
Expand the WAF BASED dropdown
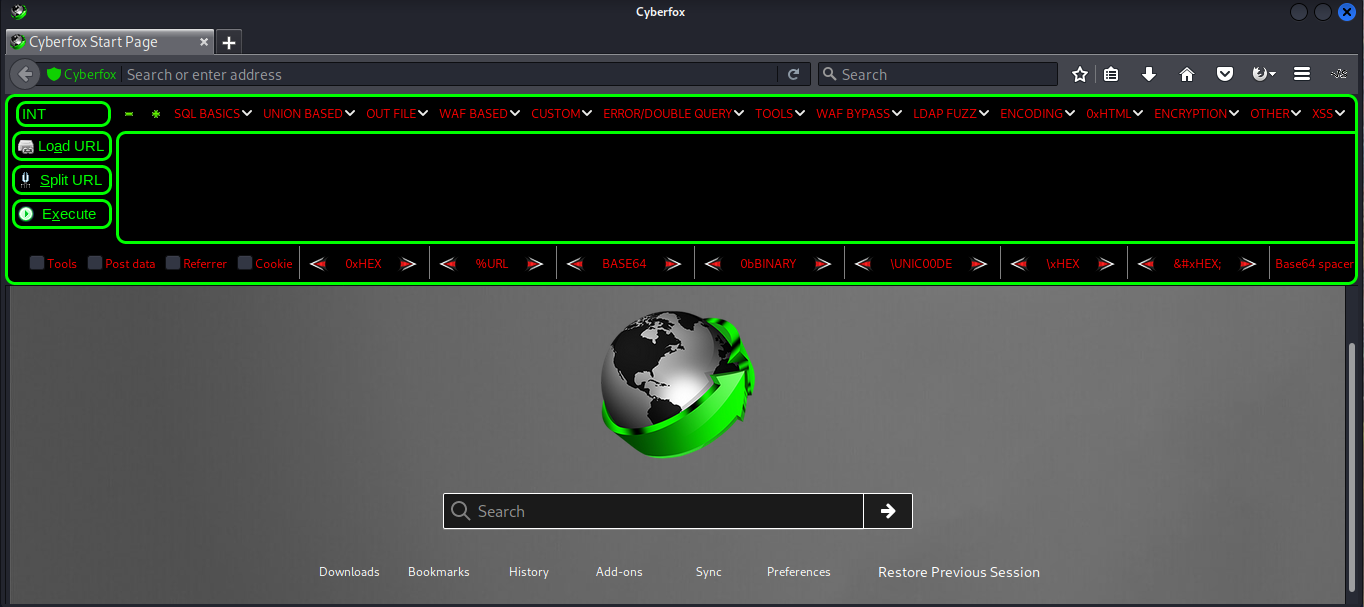(x=479, y=114)
